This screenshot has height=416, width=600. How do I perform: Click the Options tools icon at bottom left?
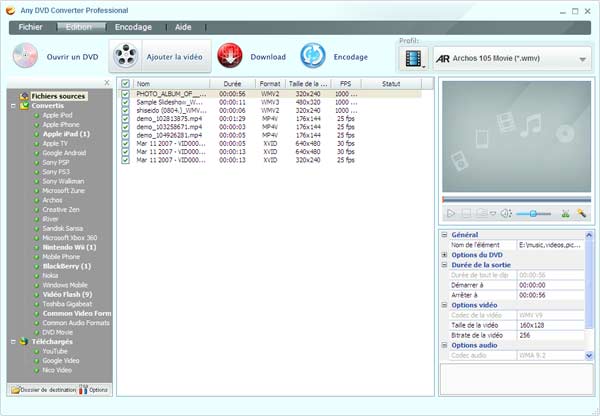[83, 390]
